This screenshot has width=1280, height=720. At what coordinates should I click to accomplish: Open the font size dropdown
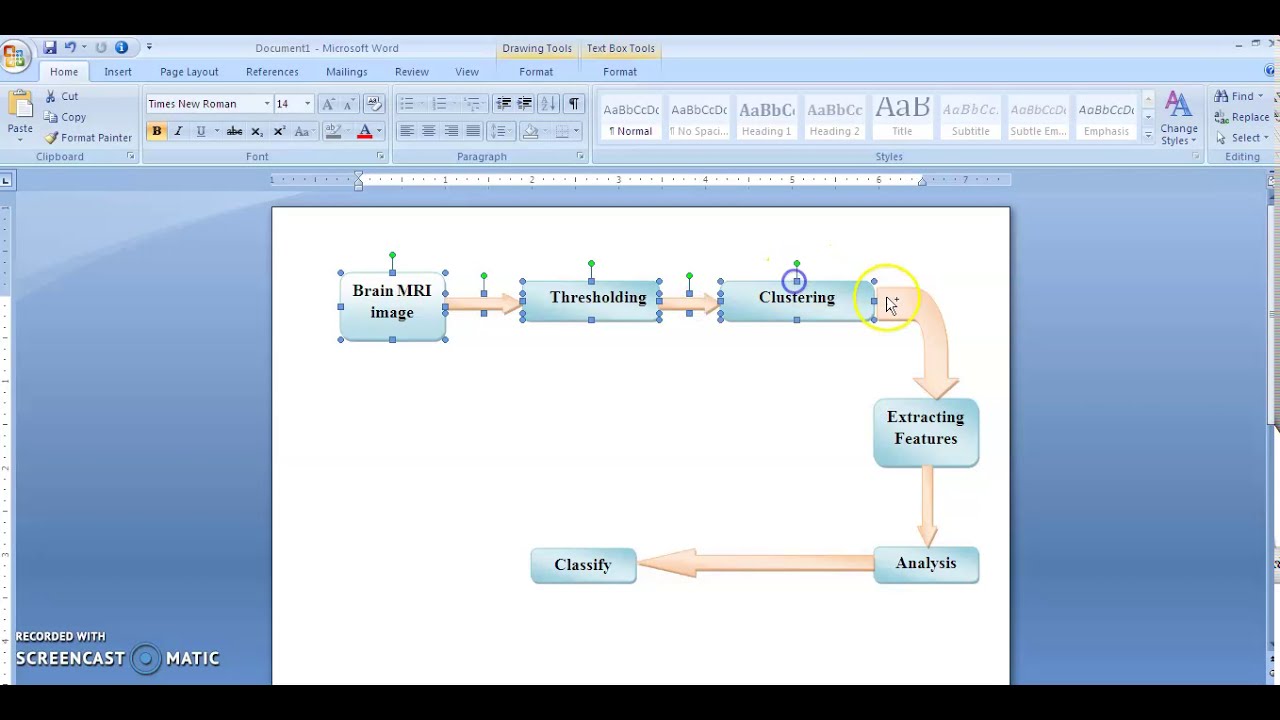coord(307,104)
